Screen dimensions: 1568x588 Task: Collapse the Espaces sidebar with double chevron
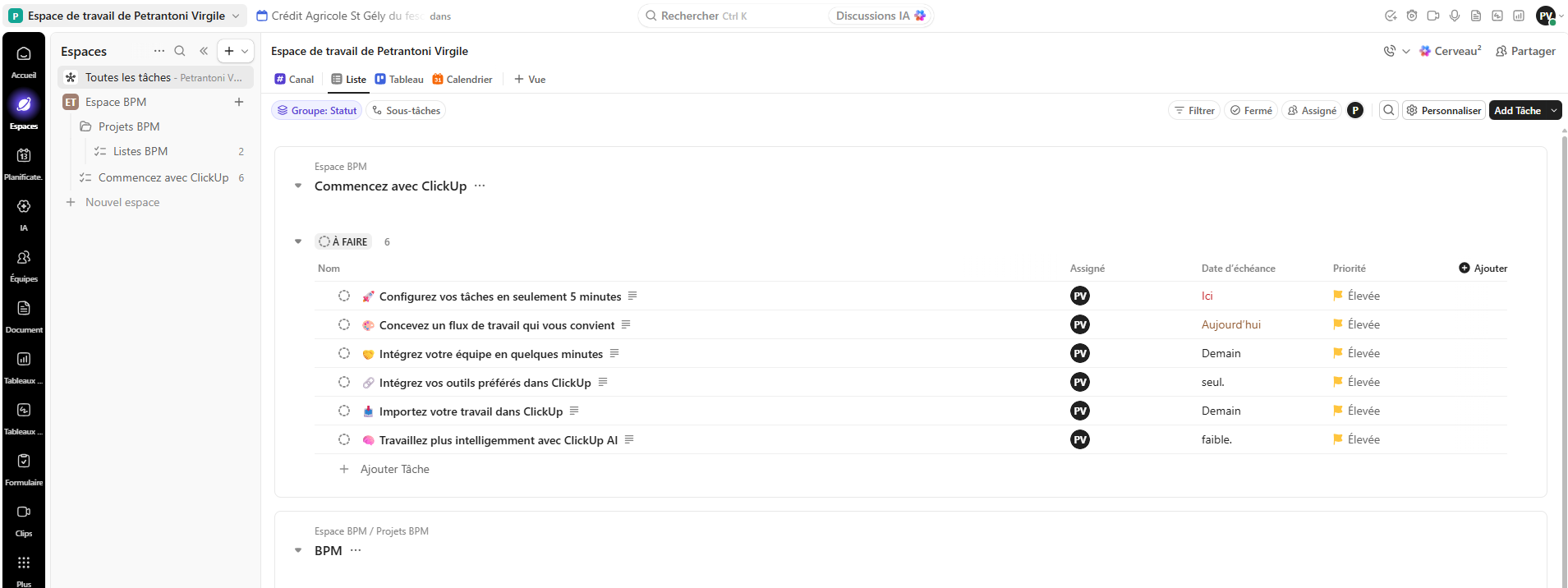(204, 51)
